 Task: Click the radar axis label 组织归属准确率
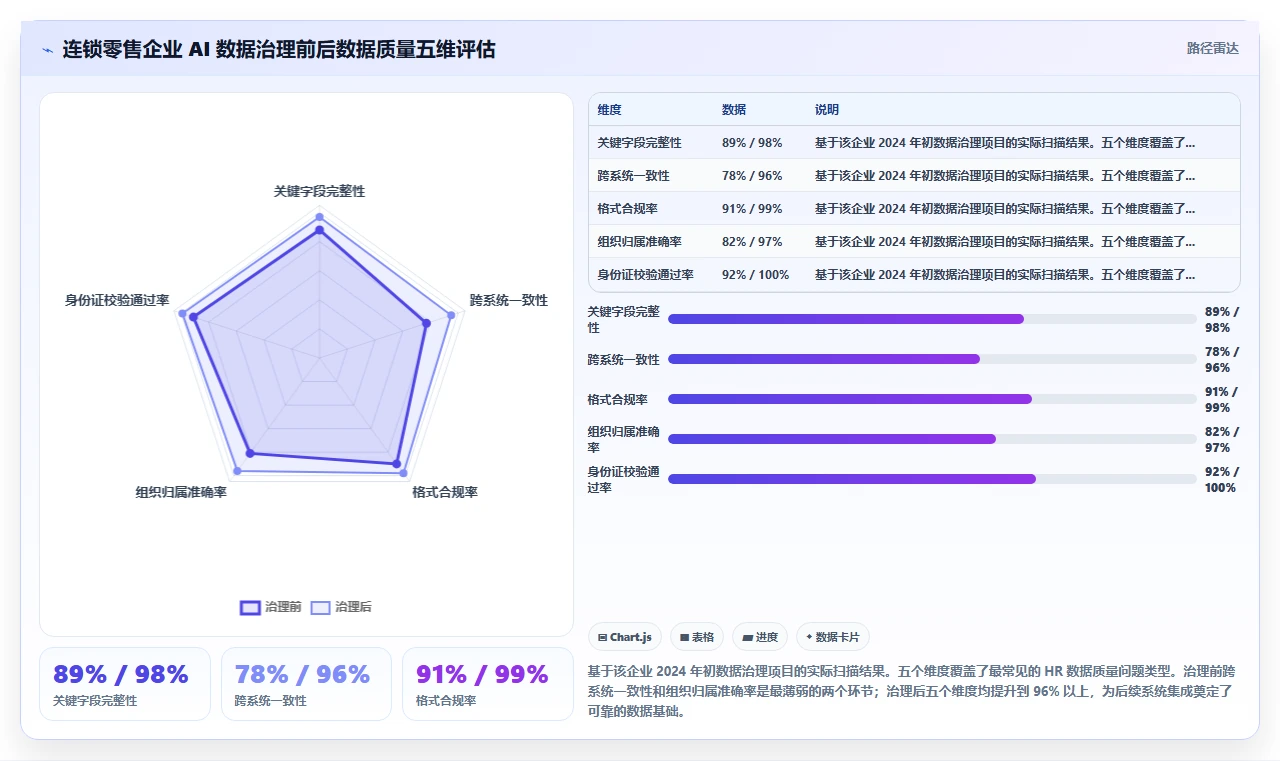pyautogui.click(x=181, y=492)
